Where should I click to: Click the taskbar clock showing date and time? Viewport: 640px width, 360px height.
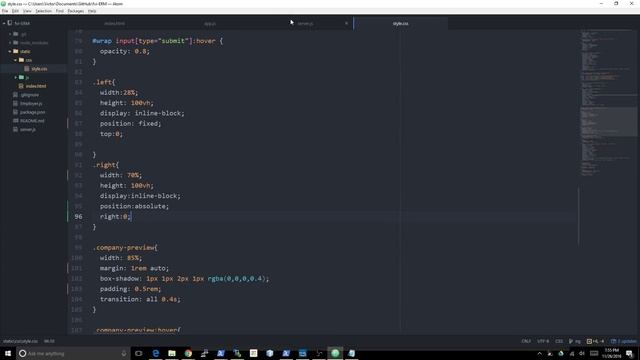611,353
